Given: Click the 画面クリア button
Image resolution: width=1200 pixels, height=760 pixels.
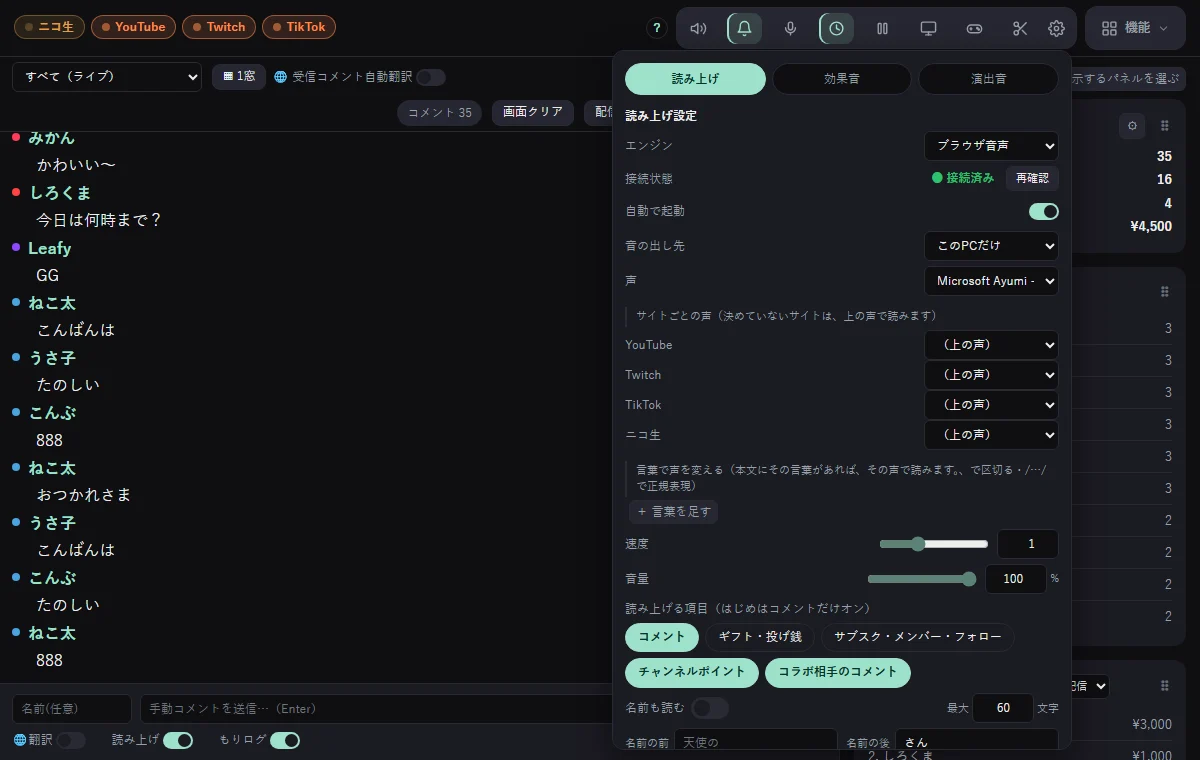Looking at the screenshot, I should [533, 113].
